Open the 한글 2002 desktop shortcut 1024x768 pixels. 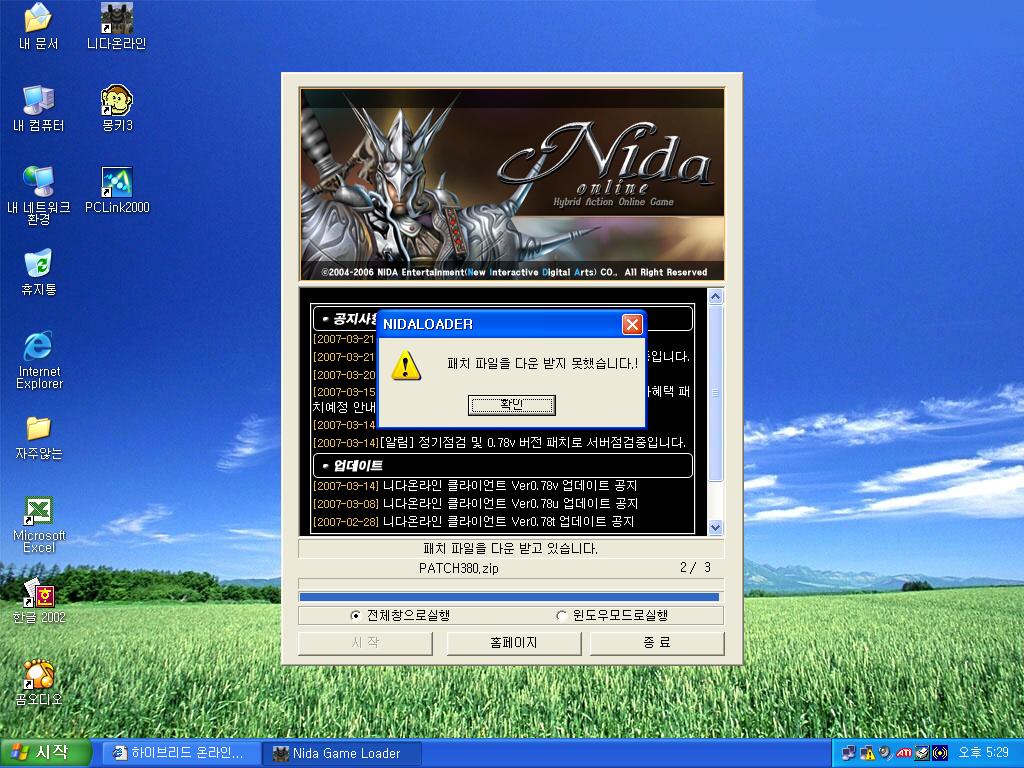[x=38, y=593]
